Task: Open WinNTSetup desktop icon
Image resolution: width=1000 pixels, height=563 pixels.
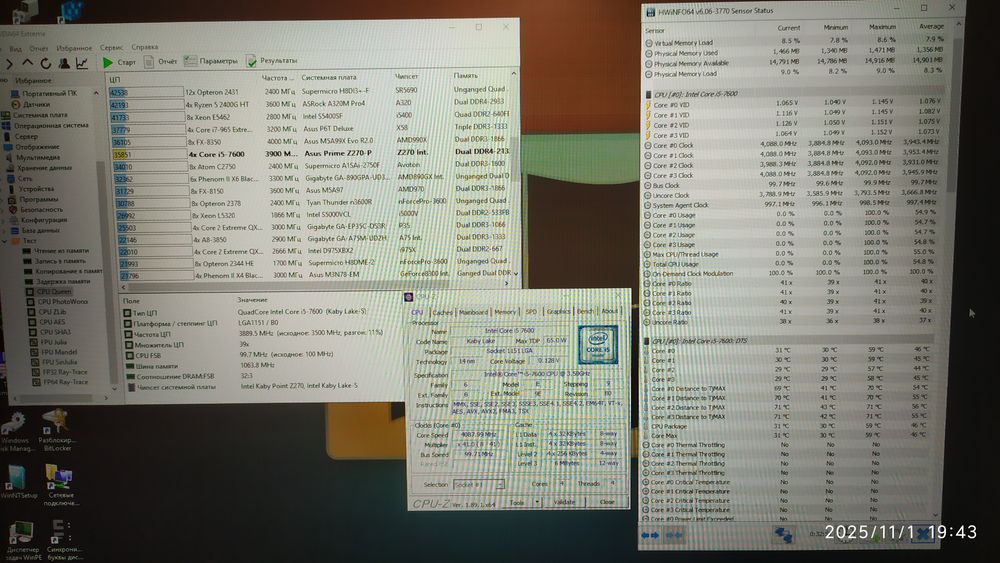Action: click(x=18, y=482)
